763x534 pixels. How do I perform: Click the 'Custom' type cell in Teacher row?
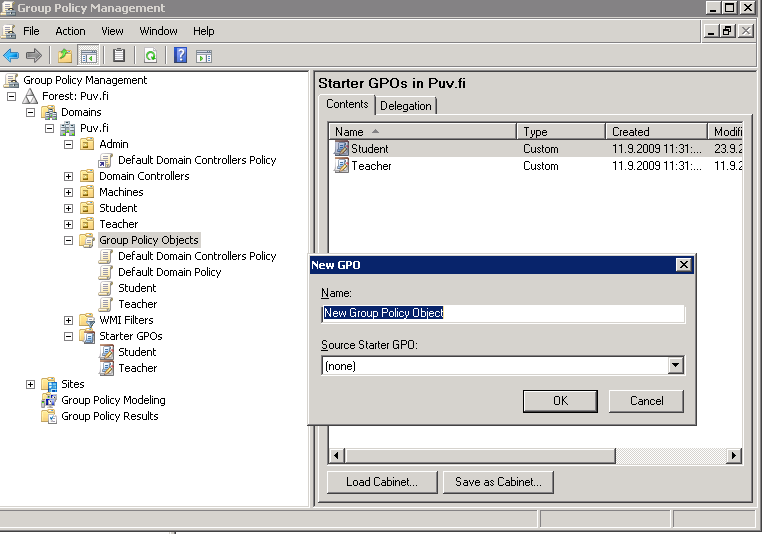[541, 166]
